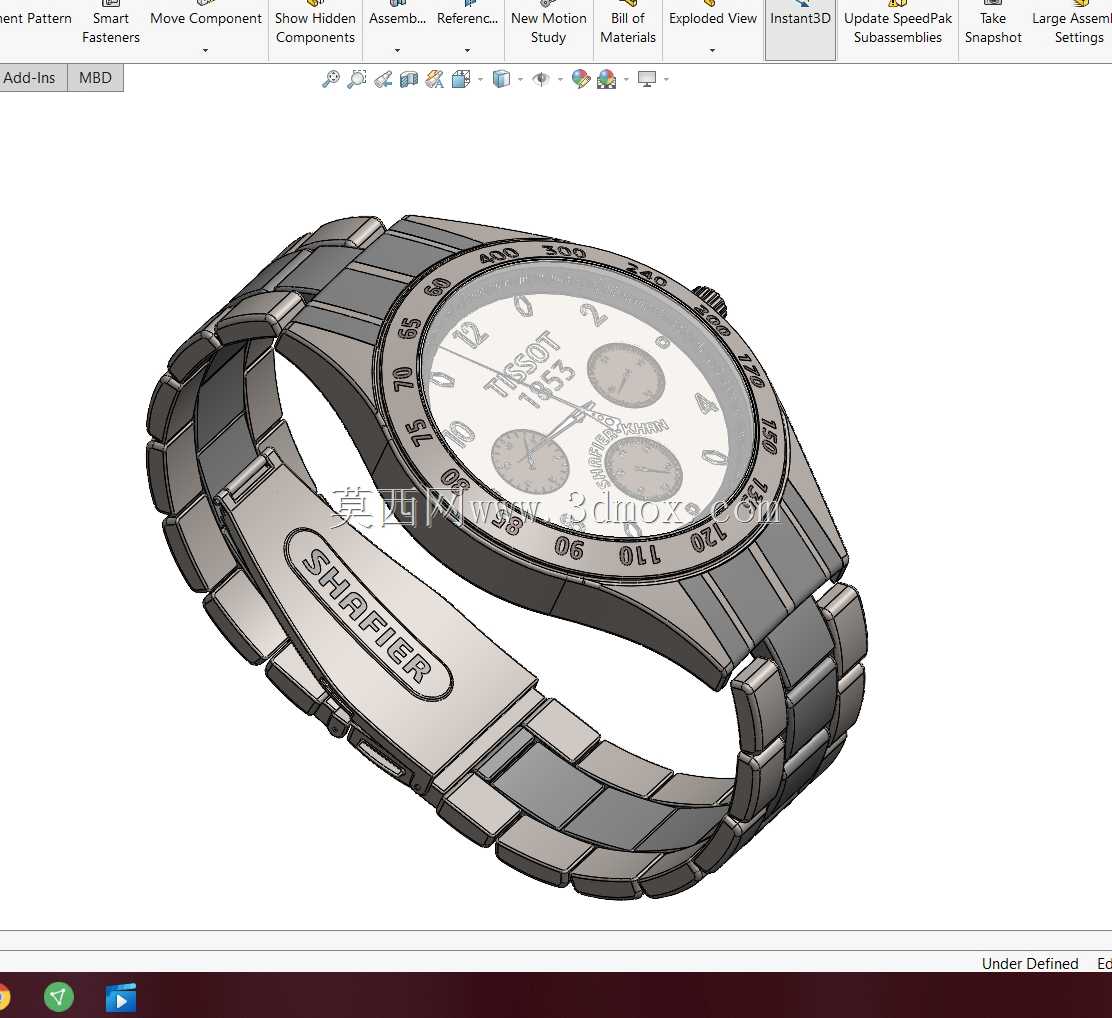Click View Orientation cube icon
This screenshot has height=1018, width=1112.
tap(461, 79)
